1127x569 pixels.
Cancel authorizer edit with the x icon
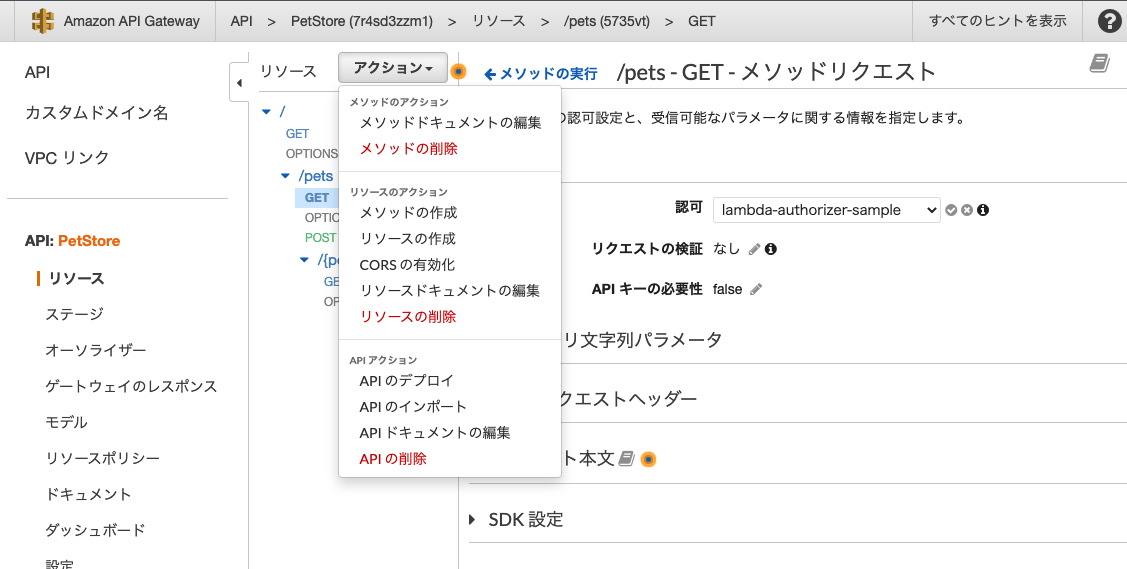coord(967,210)
